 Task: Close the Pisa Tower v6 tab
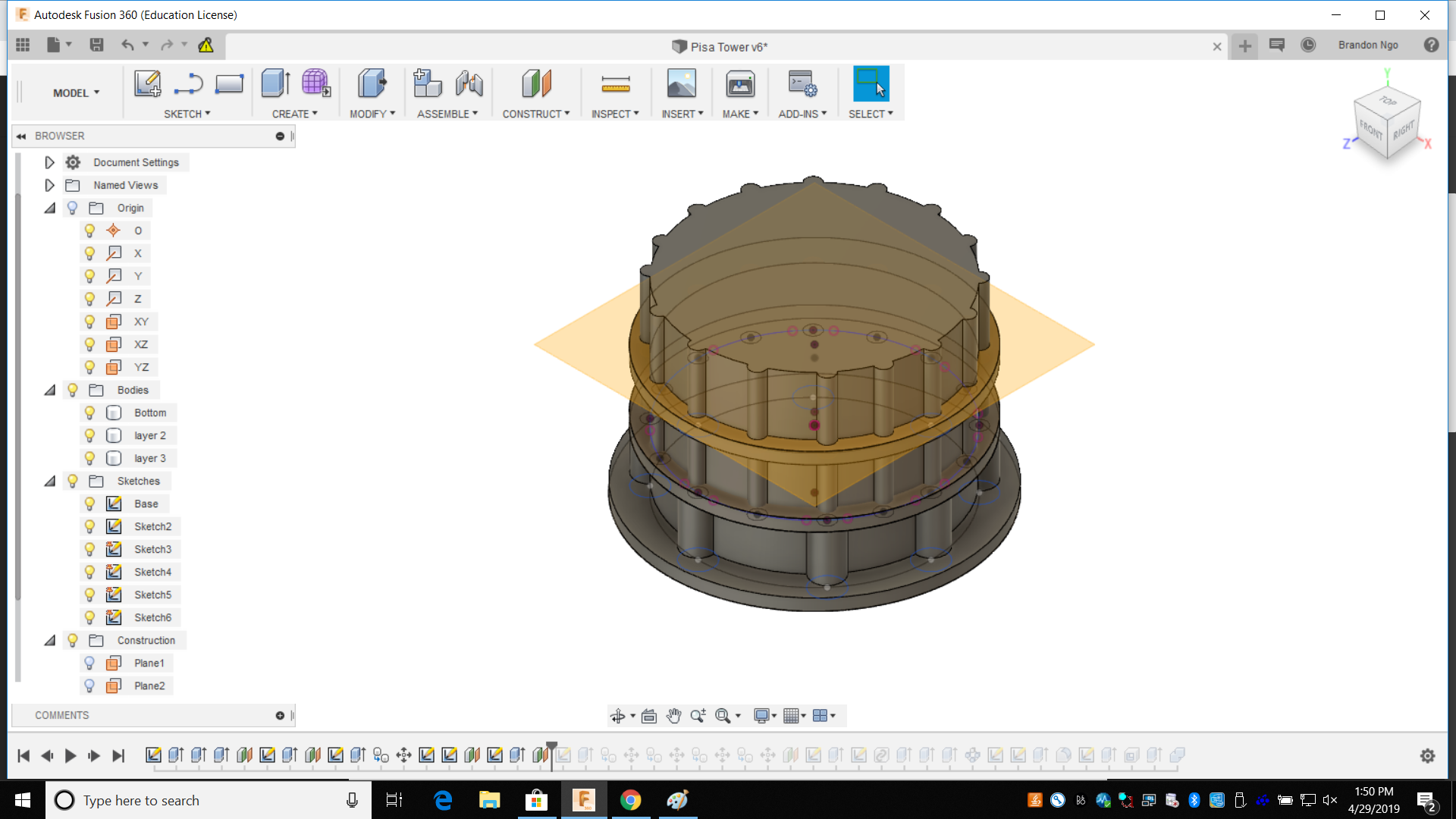point(1217,47)
